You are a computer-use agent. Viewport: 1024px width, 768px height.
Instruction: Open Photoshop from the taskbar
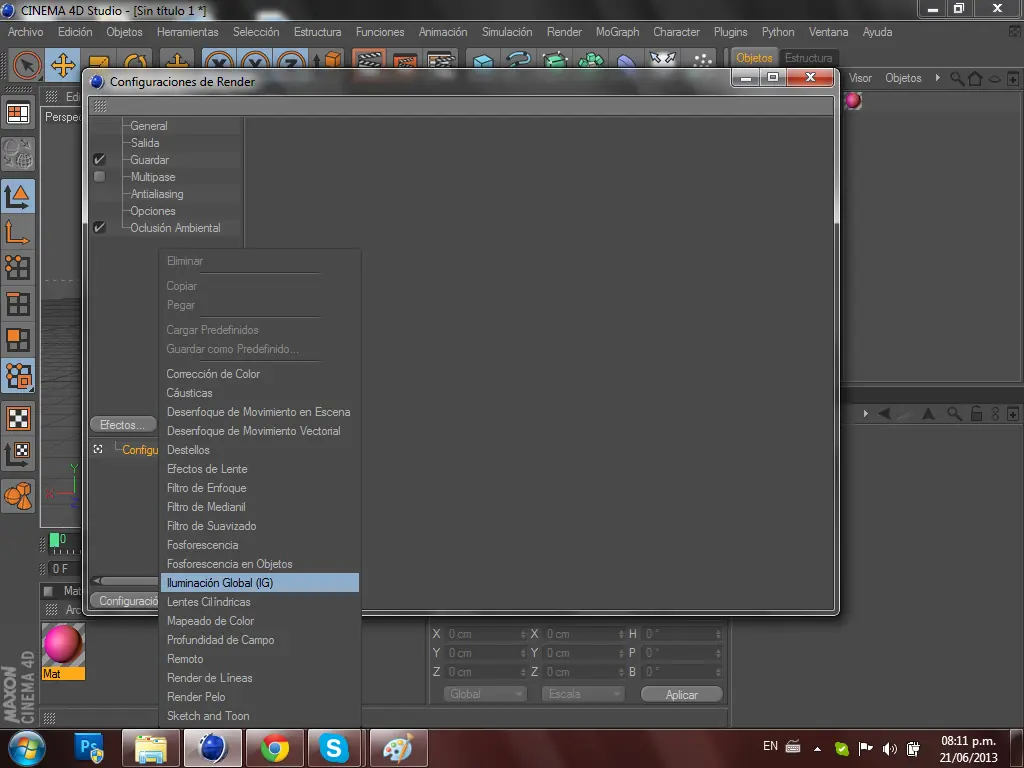click(89, 748)
